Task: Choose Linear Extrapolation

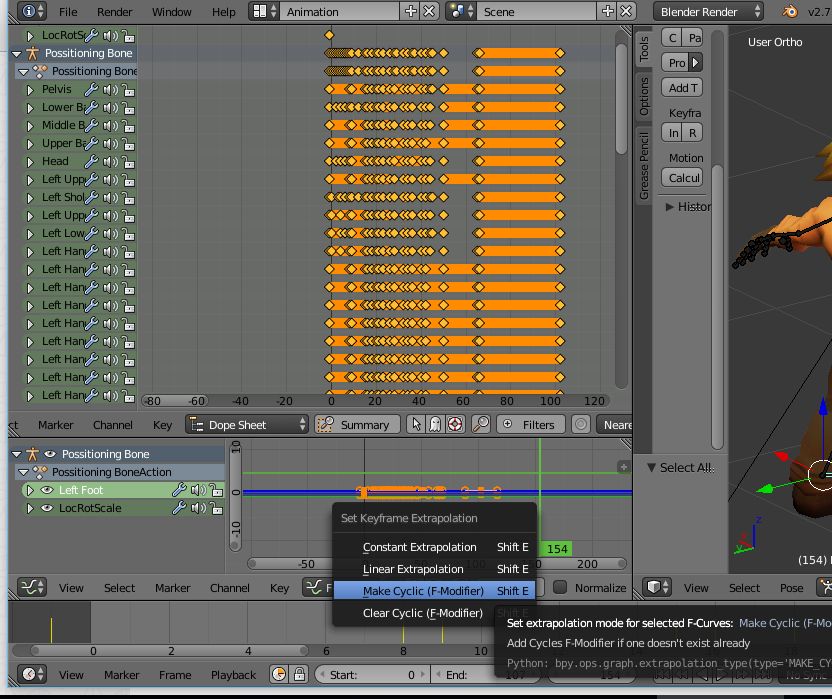Action: [435, 569]
